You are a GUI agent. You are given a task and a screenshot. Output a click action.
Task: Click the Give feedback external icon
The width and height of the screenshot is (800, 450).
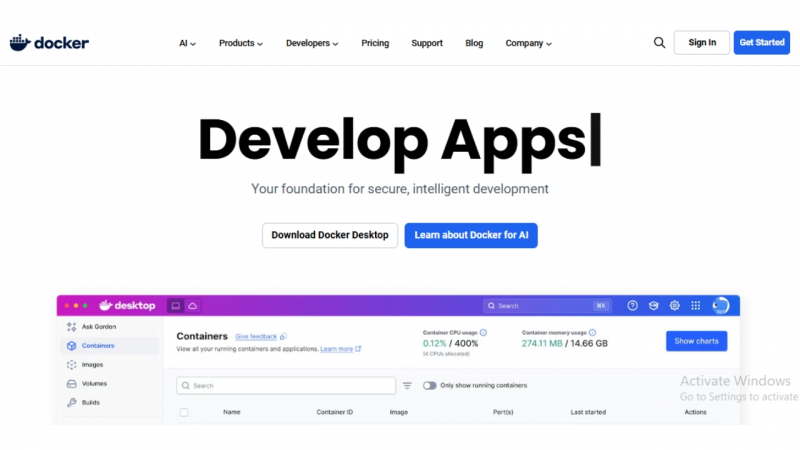click(x=283, y=336)
